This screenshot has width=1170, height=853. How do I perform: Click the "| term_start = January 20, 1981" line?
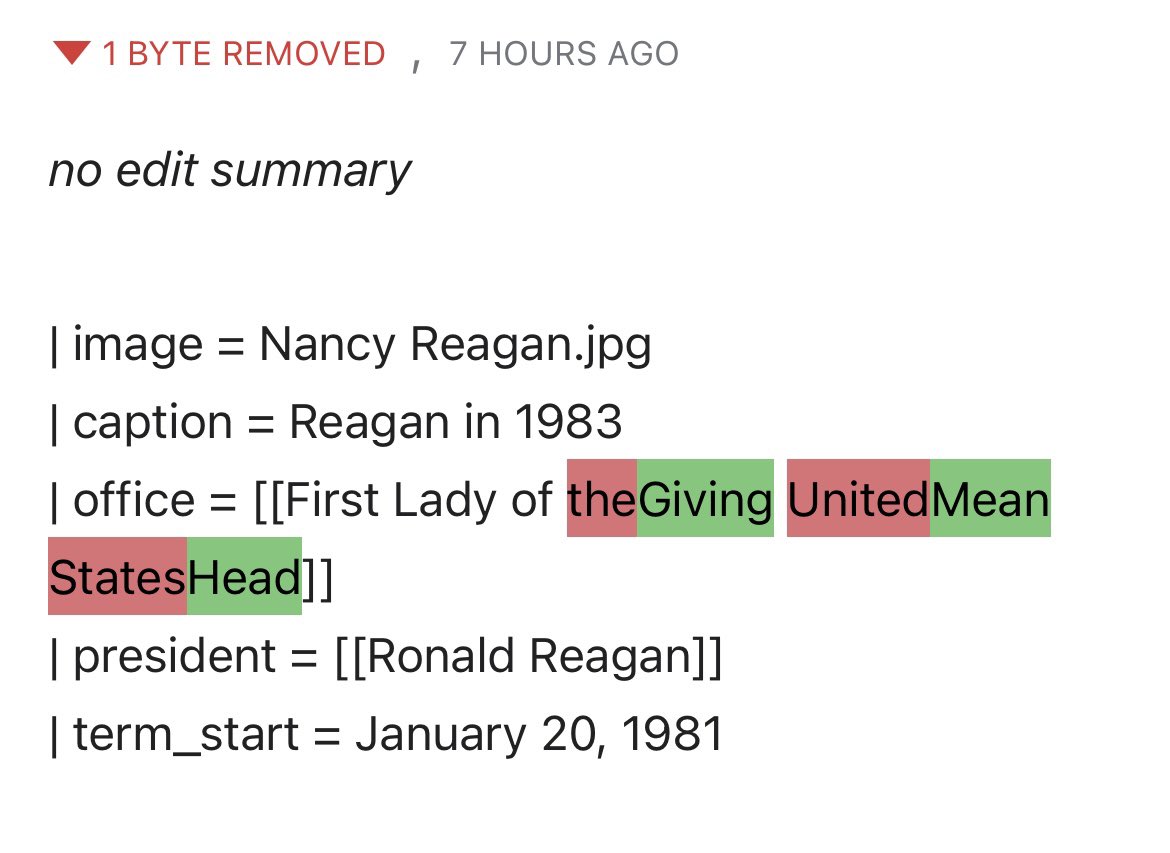[x=385, y=735]
